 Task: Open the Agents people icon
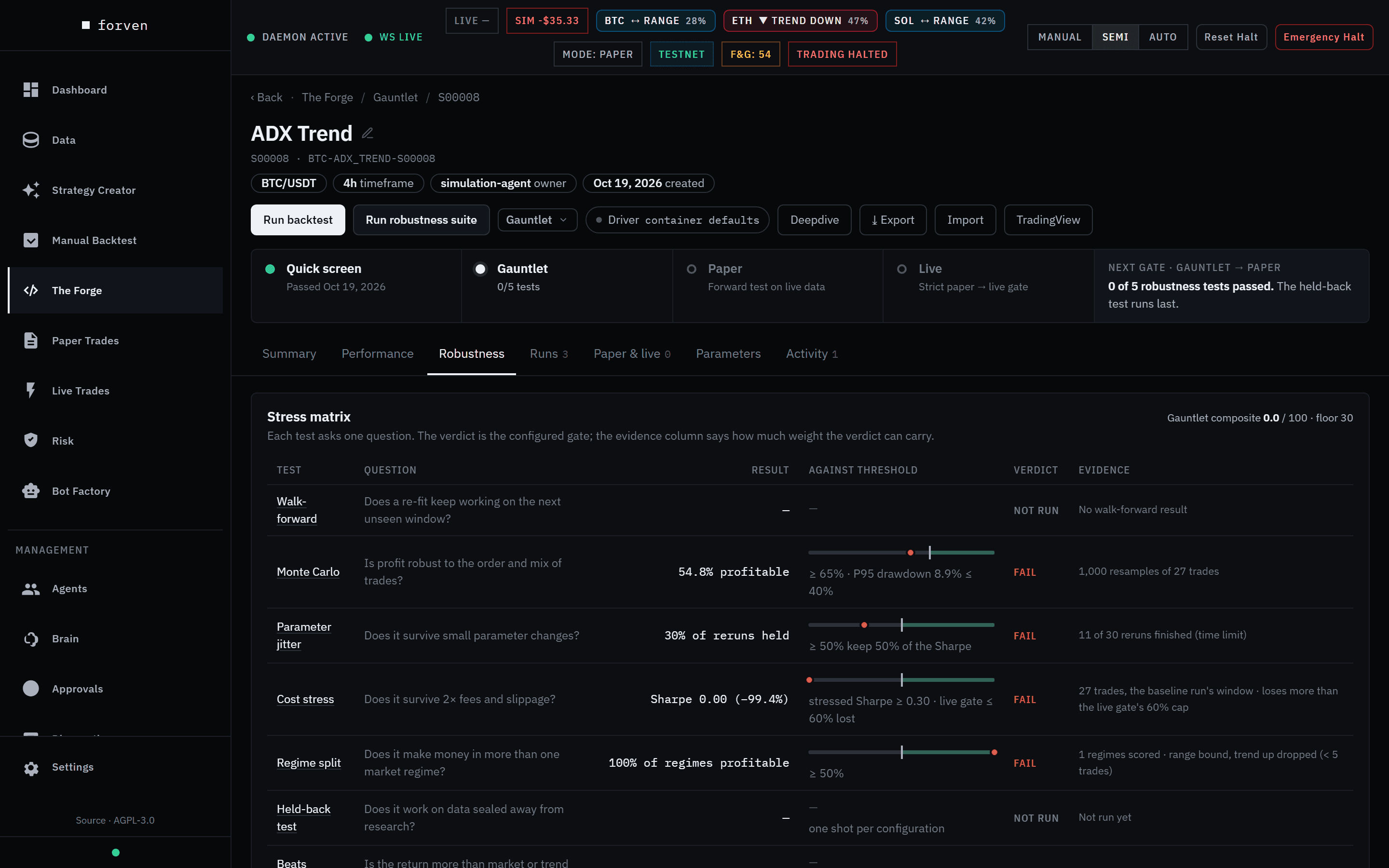click(x=30, y=588)
